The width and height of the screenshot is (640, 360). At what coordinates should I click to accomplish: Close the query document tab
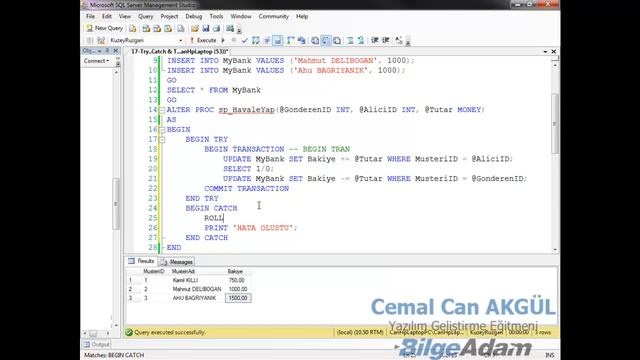pos(554,51)
